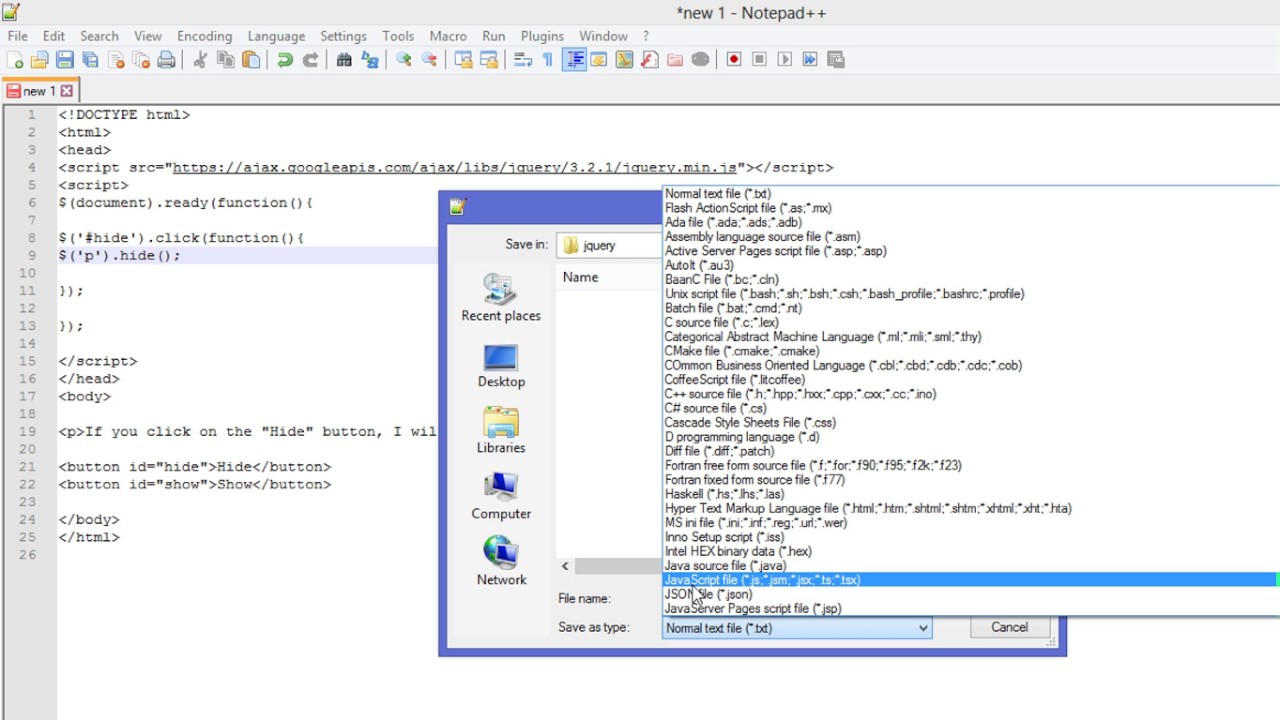Click the Save Recorded Macro icon
Screen dimensions: 1280x720
pos(836,60)
